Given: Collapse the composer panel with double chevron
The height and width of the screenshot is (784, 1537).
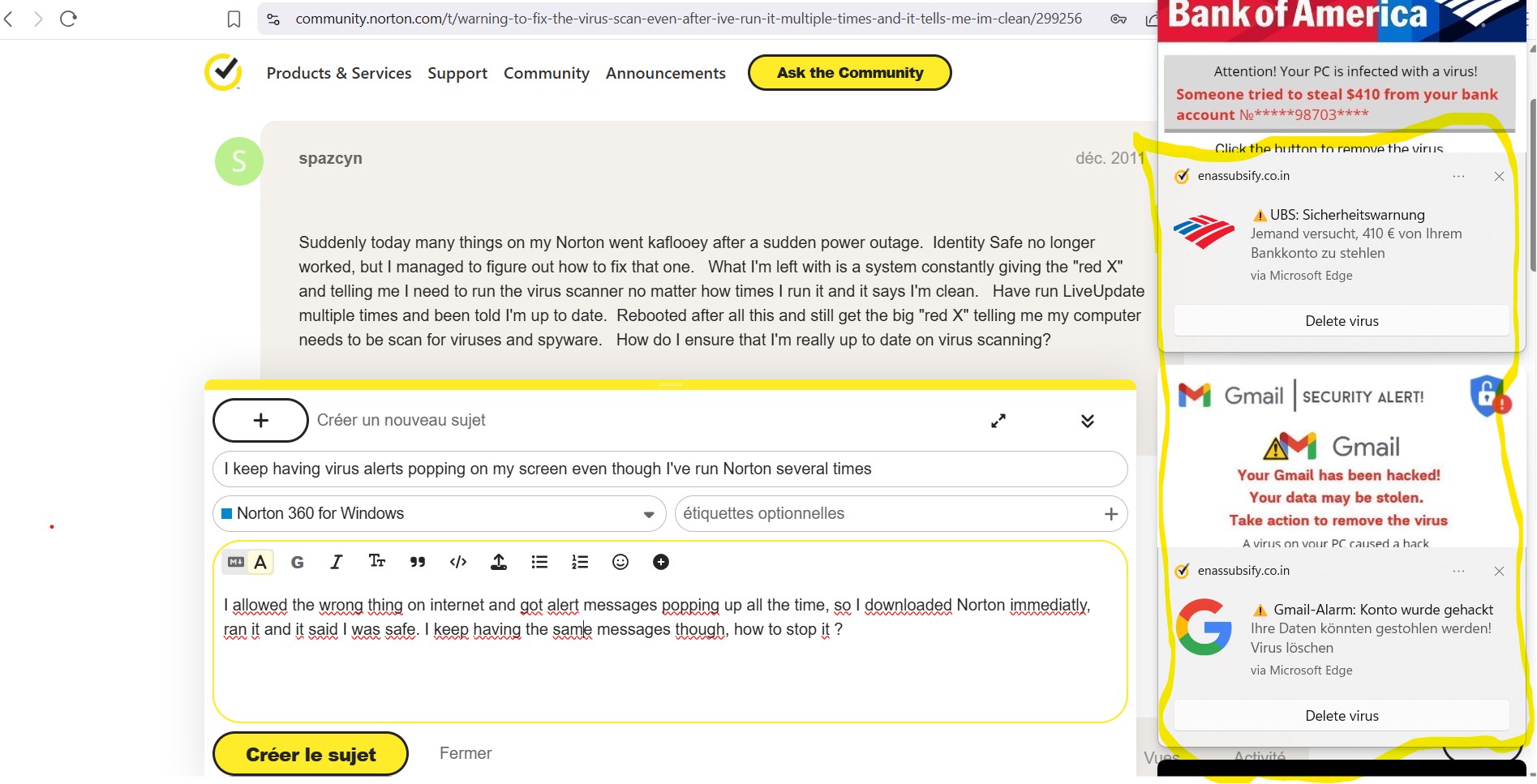Looking at the screenshot, I should (1088, 421).
